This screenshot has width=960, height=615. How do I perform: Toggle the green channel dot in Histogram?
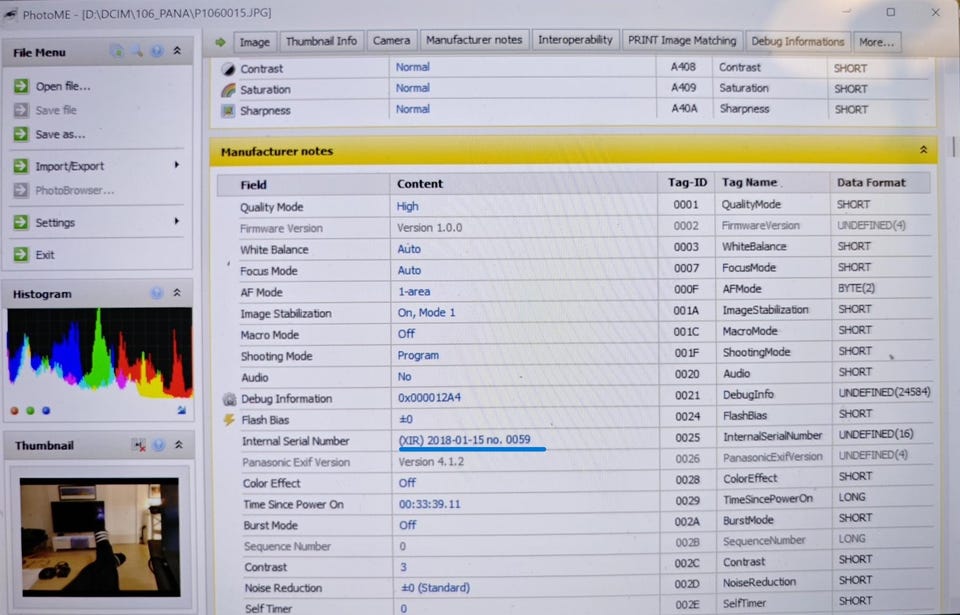pos(31,411)
